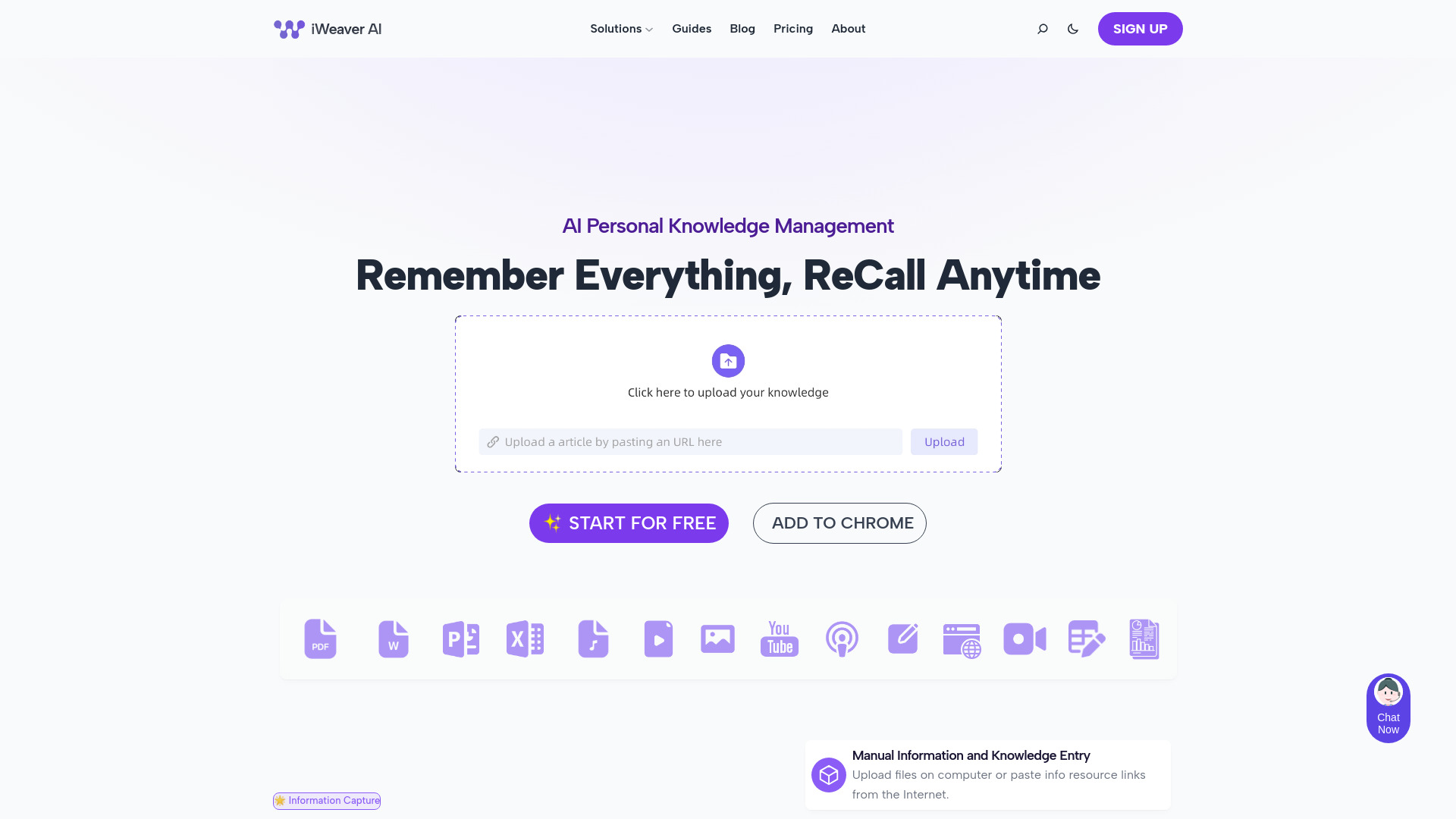Viewport: 1456px width, 819px height.
Task: Click the PDF file type icon
Action: [x=320, y=639]
